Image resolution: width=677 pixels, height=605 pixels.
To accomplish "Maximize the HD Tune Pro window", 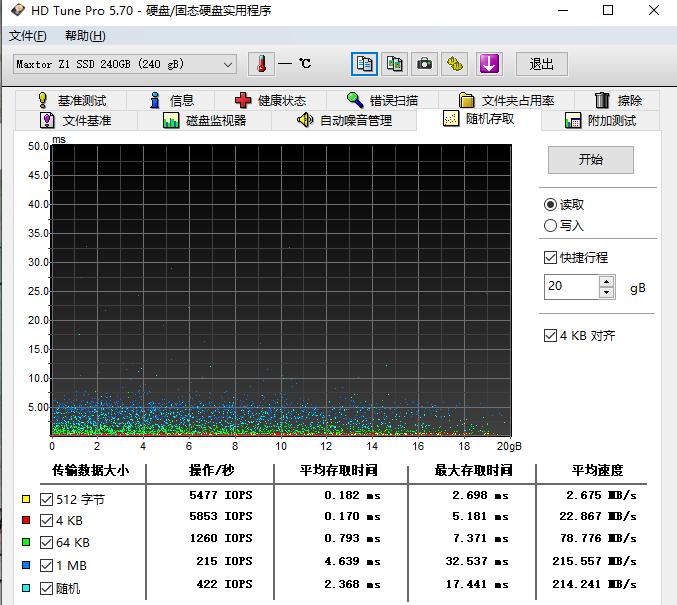I will (608, 10).
